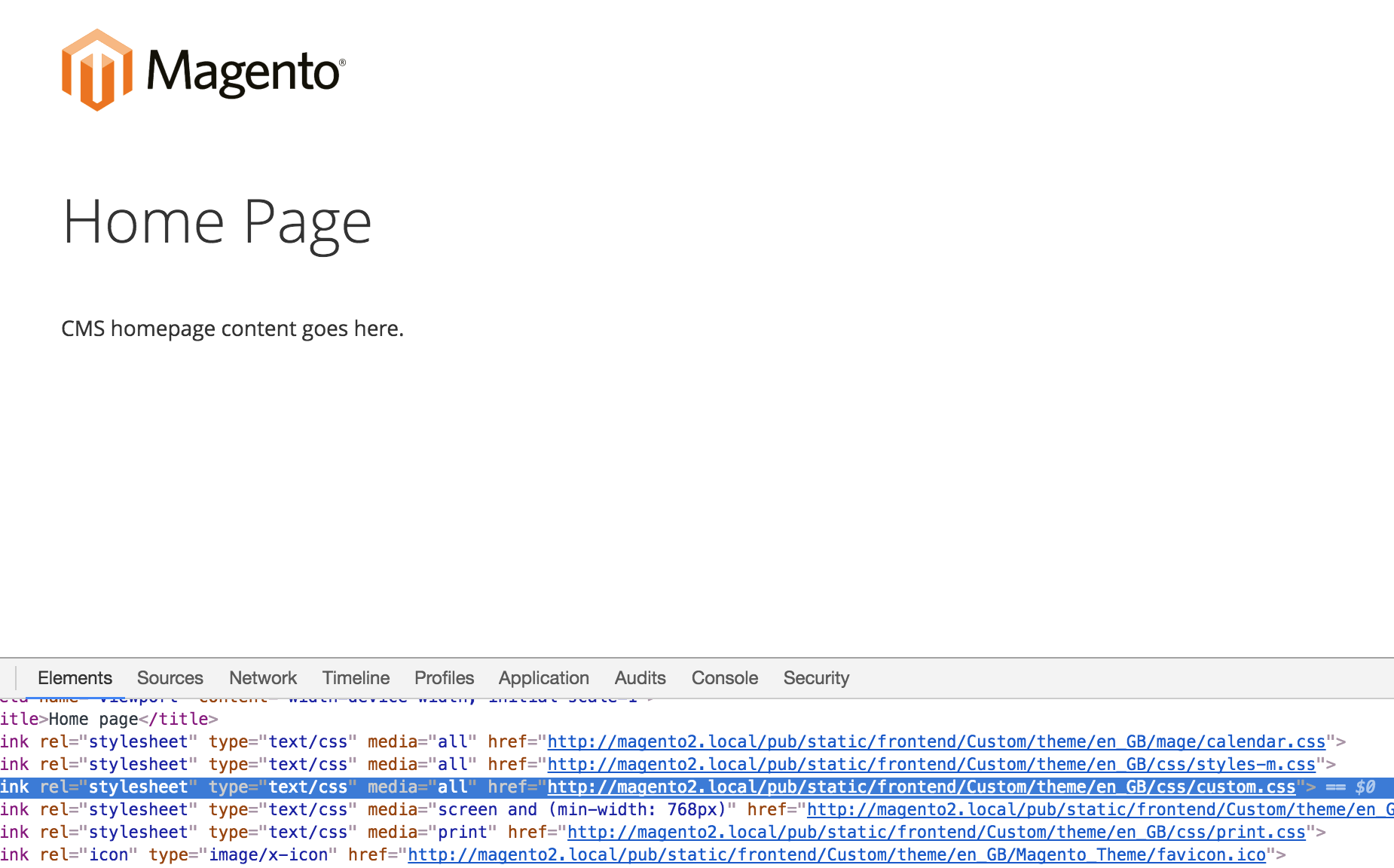Follow the calendar.css stylesheet link

click(936, 742)
